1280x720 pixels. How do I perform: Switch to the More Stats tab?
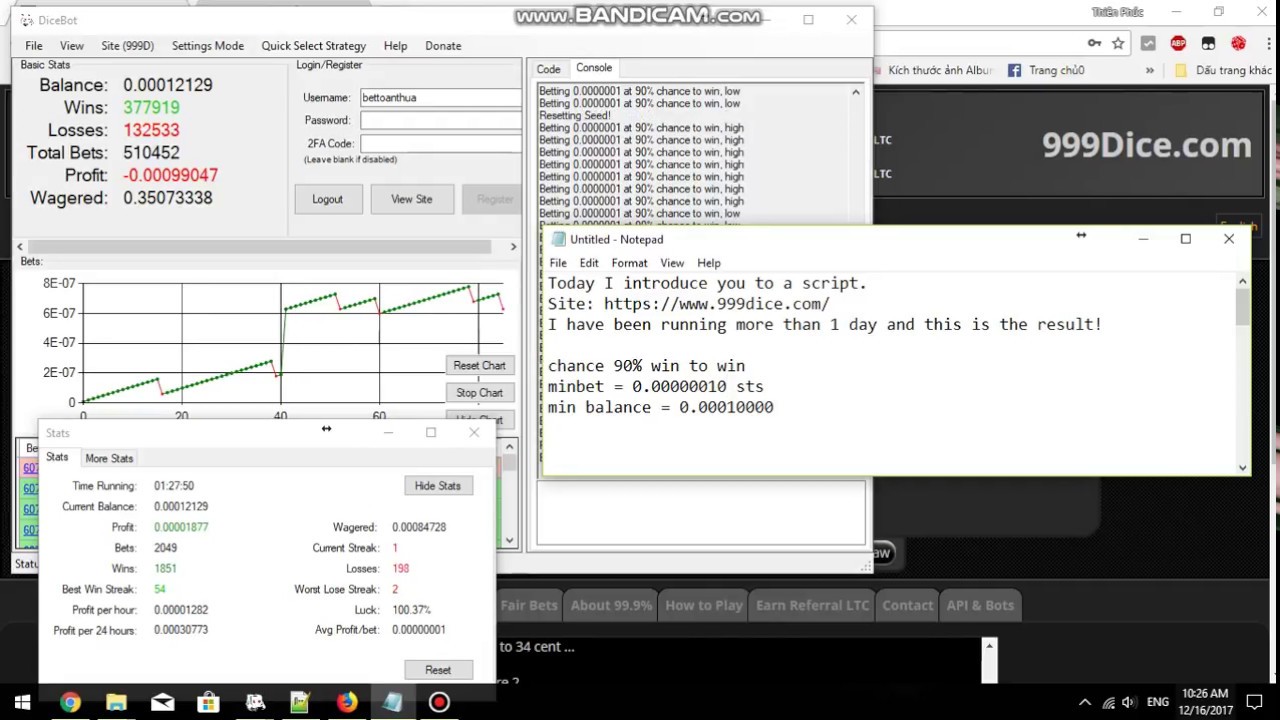pyautogui.click(x=109, y=458)
